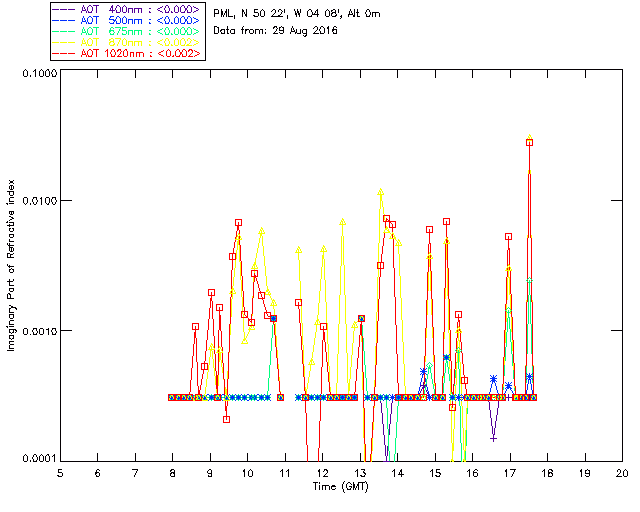Click the 0.1000 y-axis tick label
The image size is (640, 512).
pyautogui.click(x=36, y=74)
